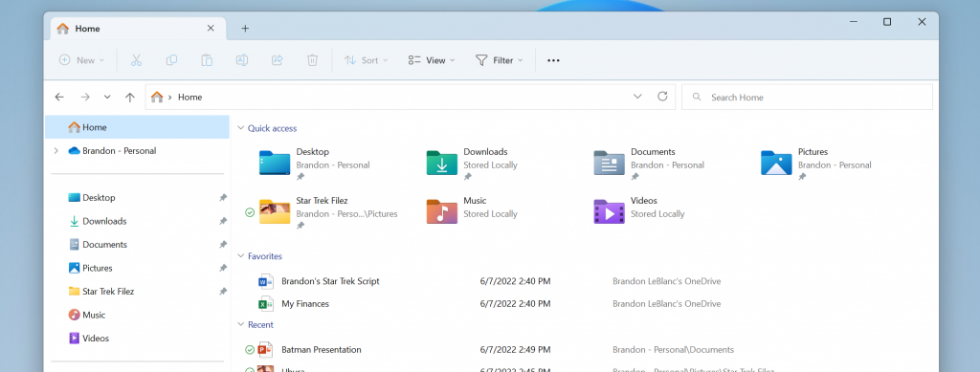Click the pin icon beside sidebar Star Trek Filez
980x372 pixels.
click(223, 291)
